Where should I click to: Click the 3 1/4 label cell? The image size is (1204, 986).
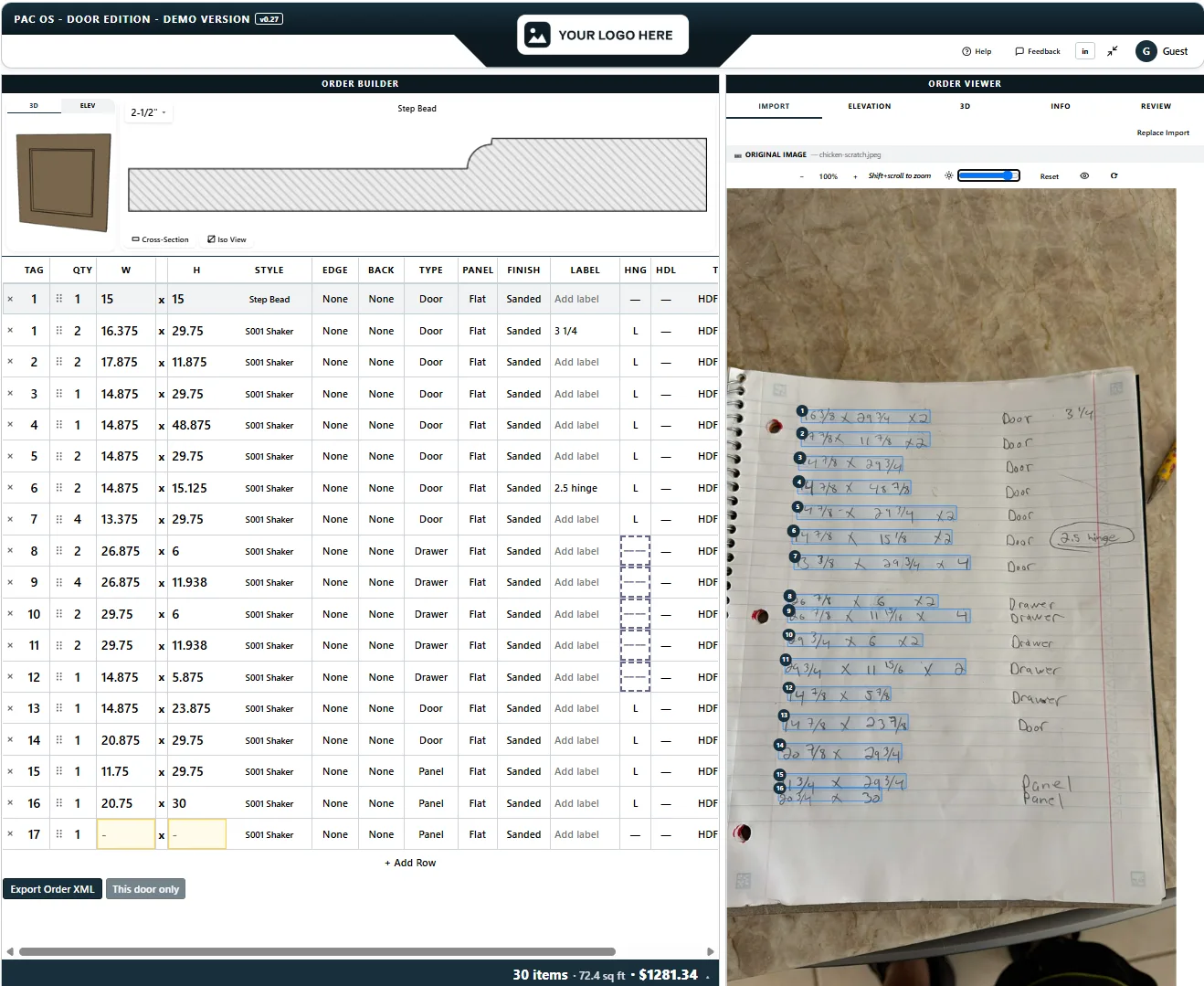pos(585,331)
